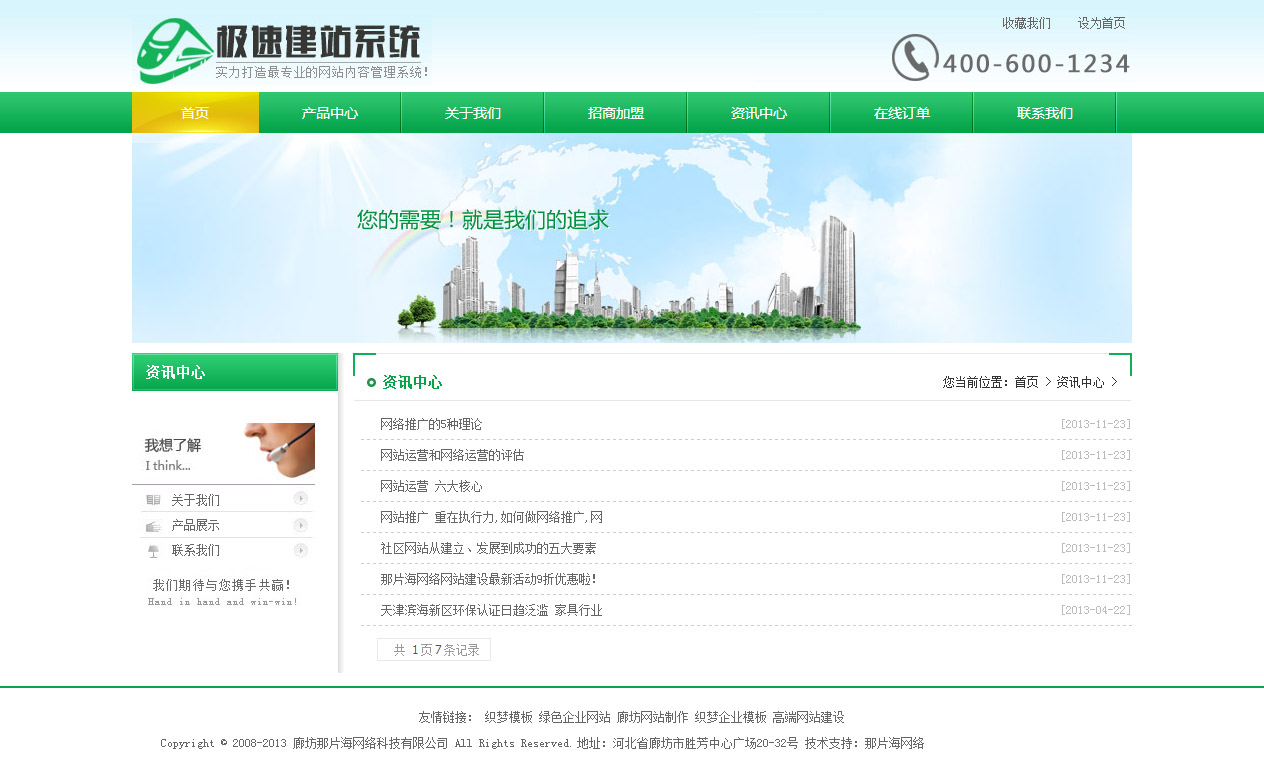This screenshot has width=1264, height=772.
Task: Click the 织梦模板 friendly link in footer
Action: [x=508, y=717]
